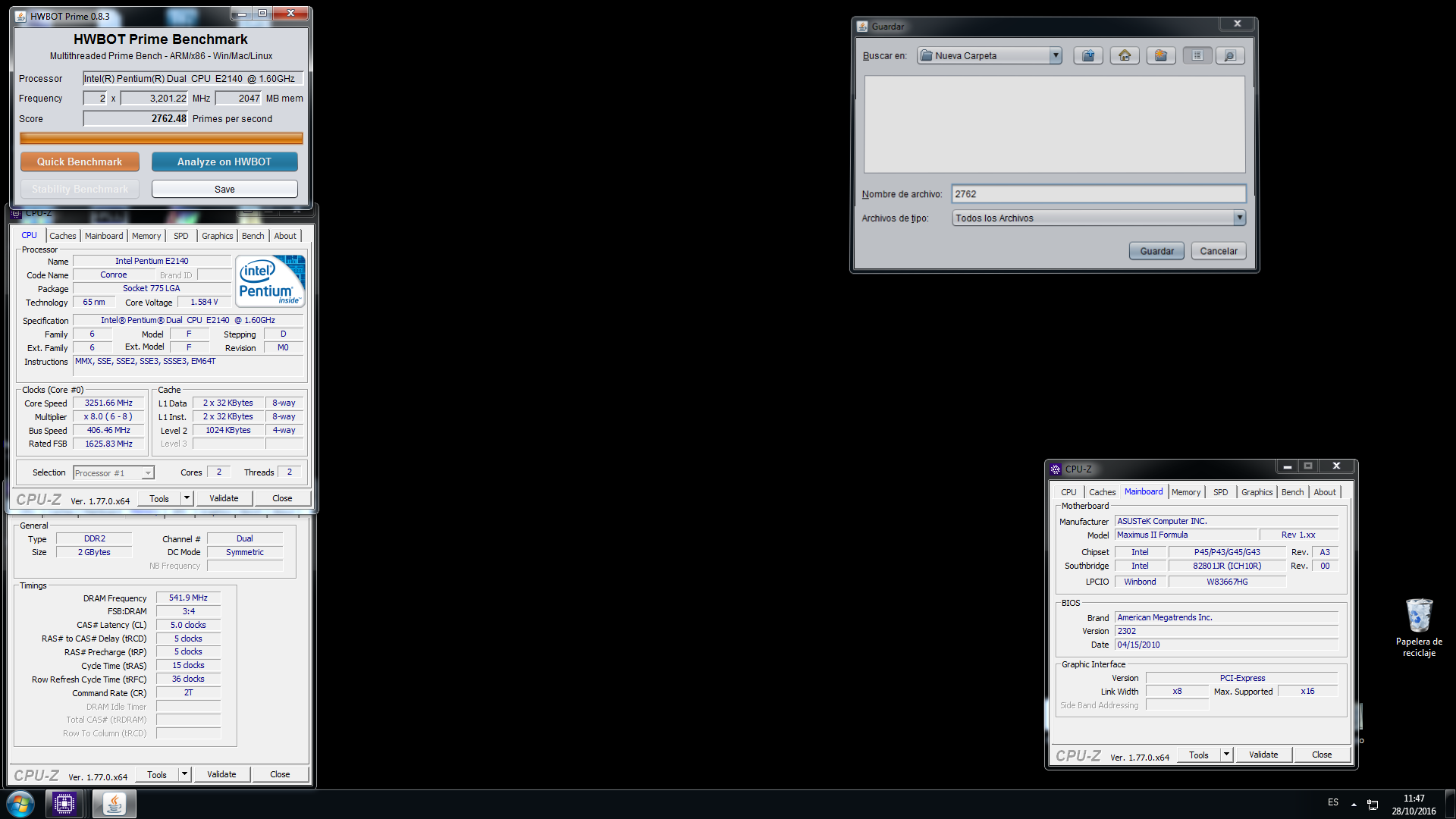
Task: Switch to Memory tab in Mainboard CPU-Z window
Action: coord(1186,492)
